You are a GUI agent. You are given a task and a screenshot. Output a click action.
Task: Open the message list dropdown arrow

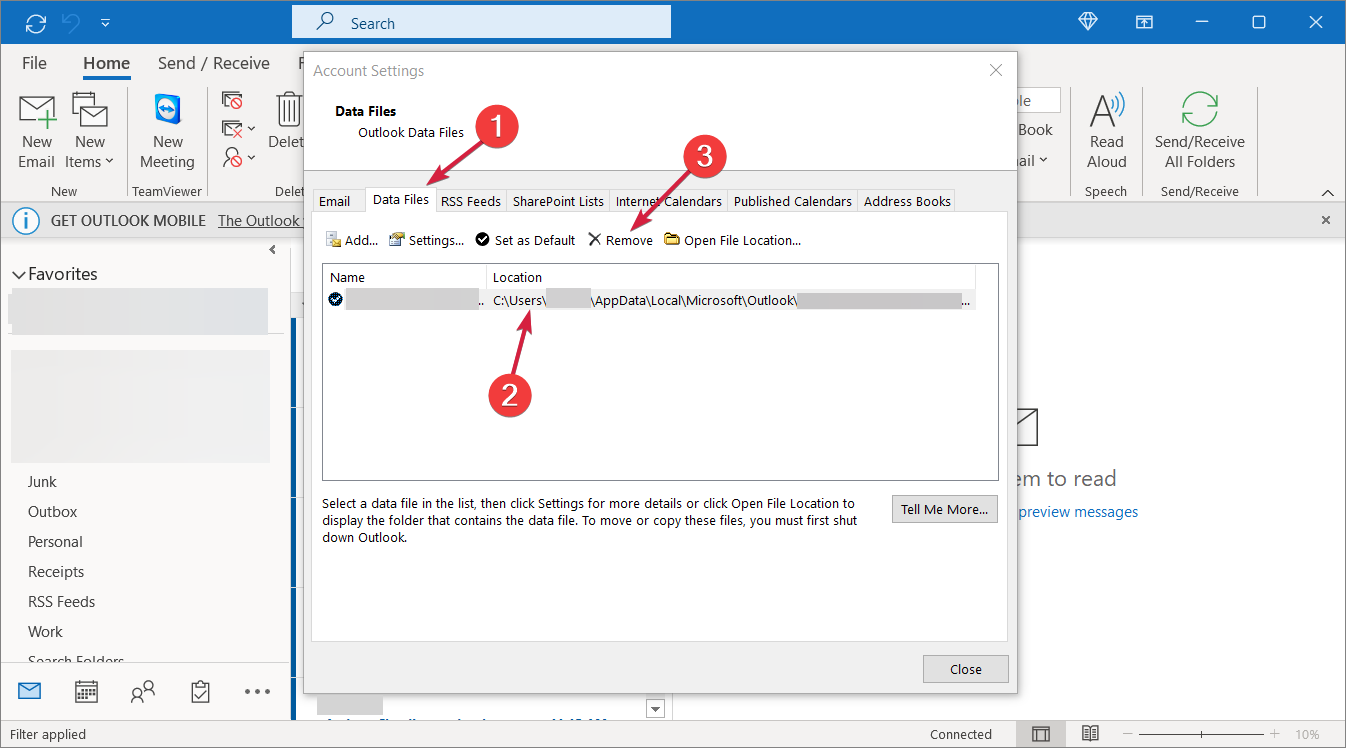[656, 709]
